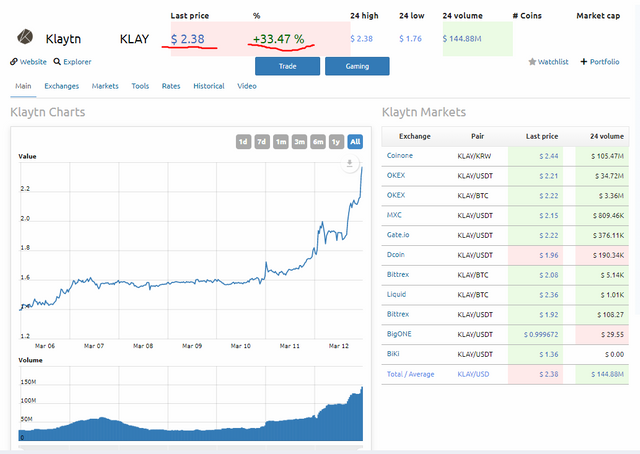
Task: Click the 24 low $ 1.76 value
Action: pyautogui.click(x=410, y=39)
